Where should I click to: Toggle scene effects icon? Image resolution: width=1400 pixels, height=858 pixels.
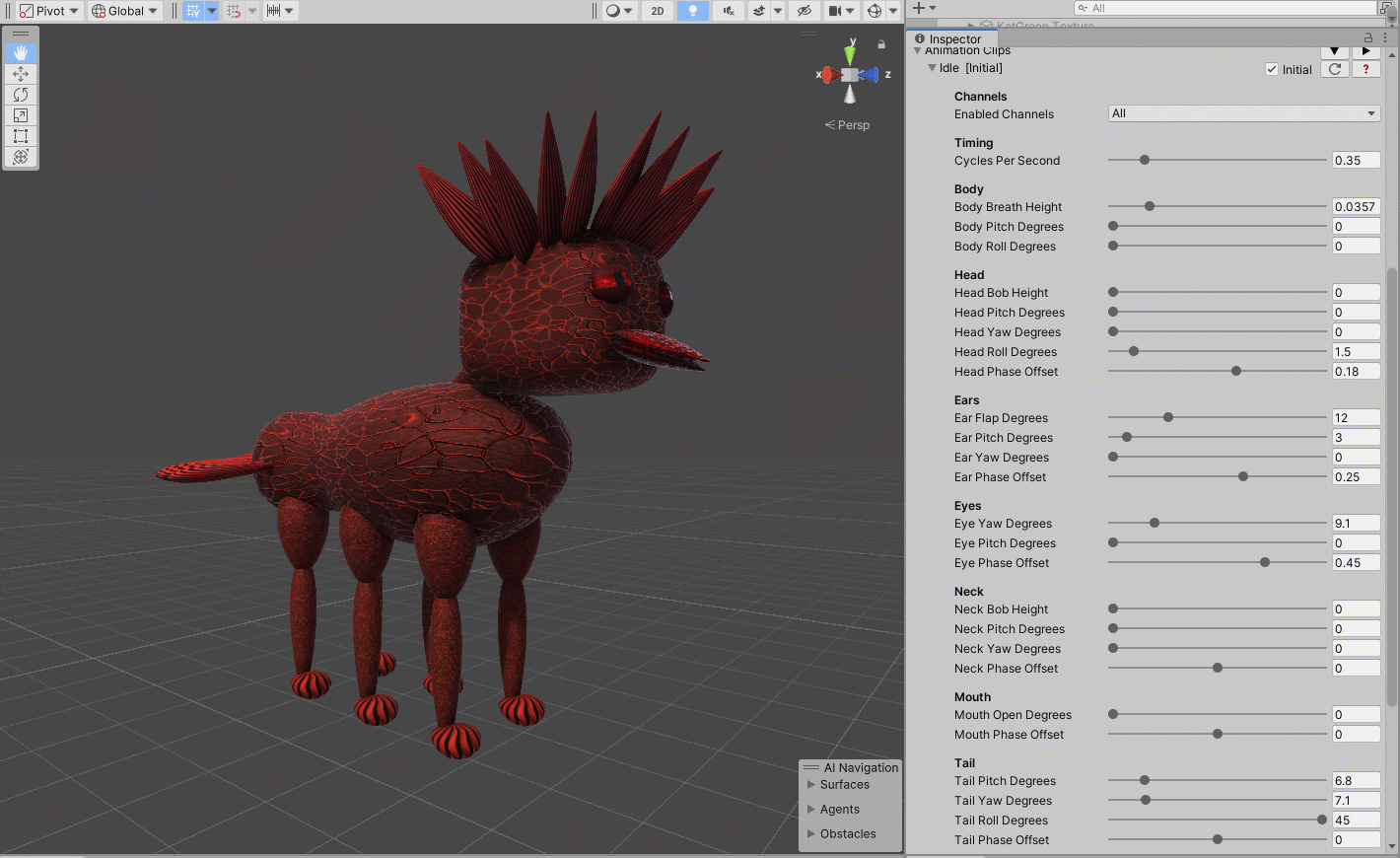(759, 11)
